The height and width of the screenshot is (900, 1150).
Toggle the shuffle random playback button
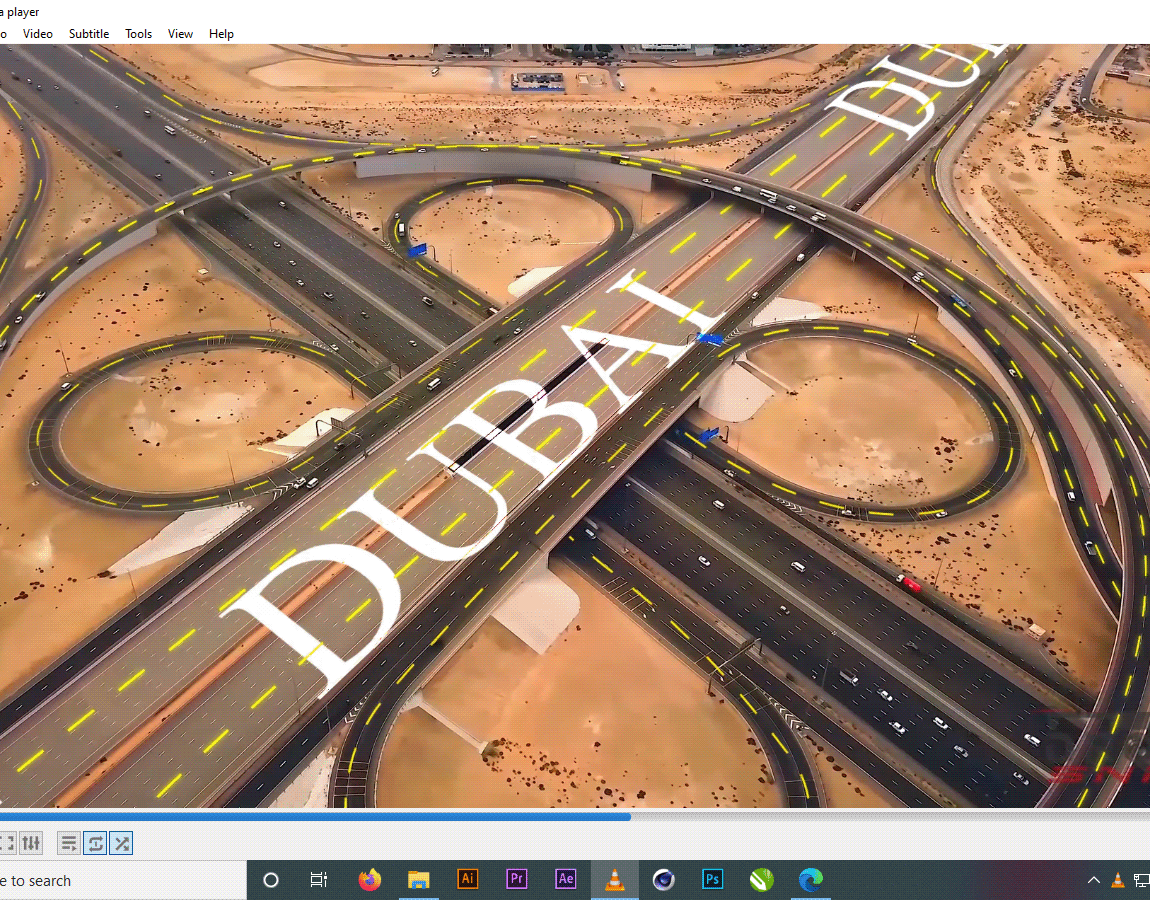(122, 843)
